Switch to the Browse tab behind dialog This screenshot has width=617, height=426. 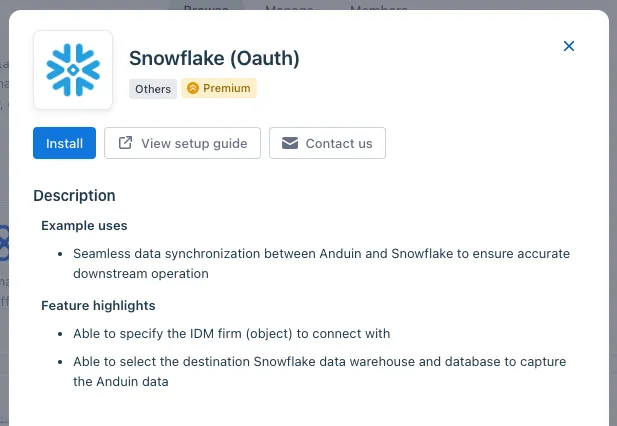[x=206, y=6]
